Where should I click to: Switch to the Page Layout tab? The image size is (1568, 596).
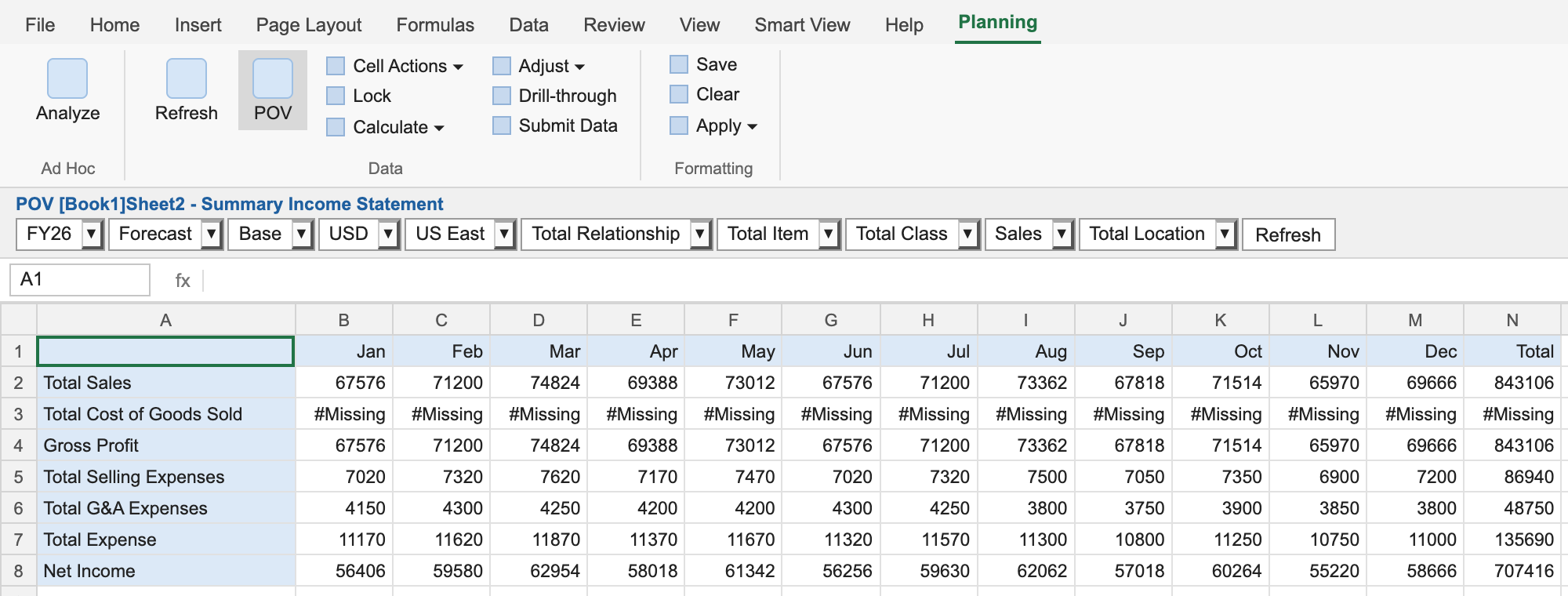(x=309, y=25)
